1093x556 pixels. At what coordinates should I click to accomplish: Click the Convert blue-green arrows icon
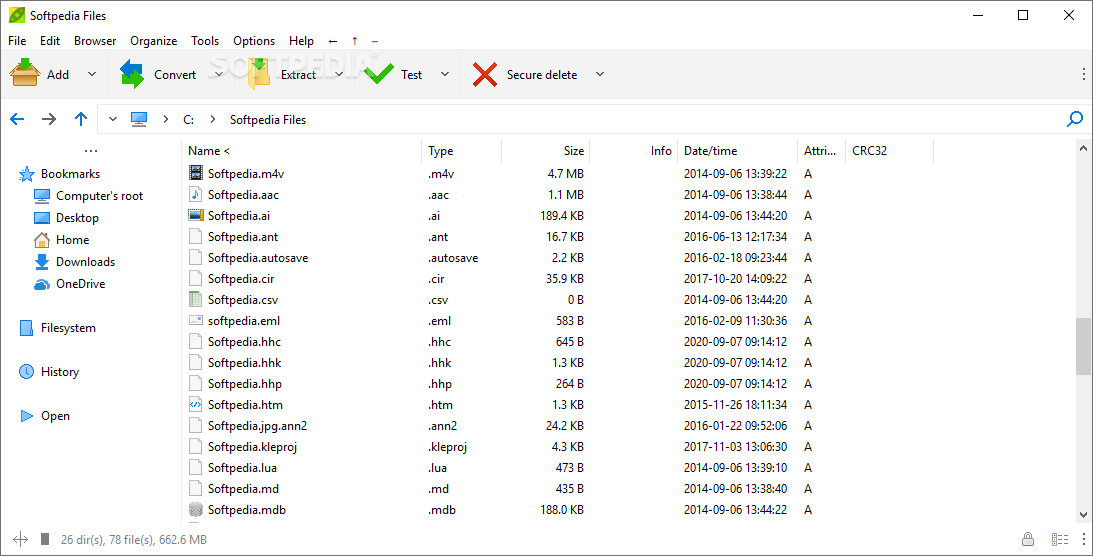(132, 74)
